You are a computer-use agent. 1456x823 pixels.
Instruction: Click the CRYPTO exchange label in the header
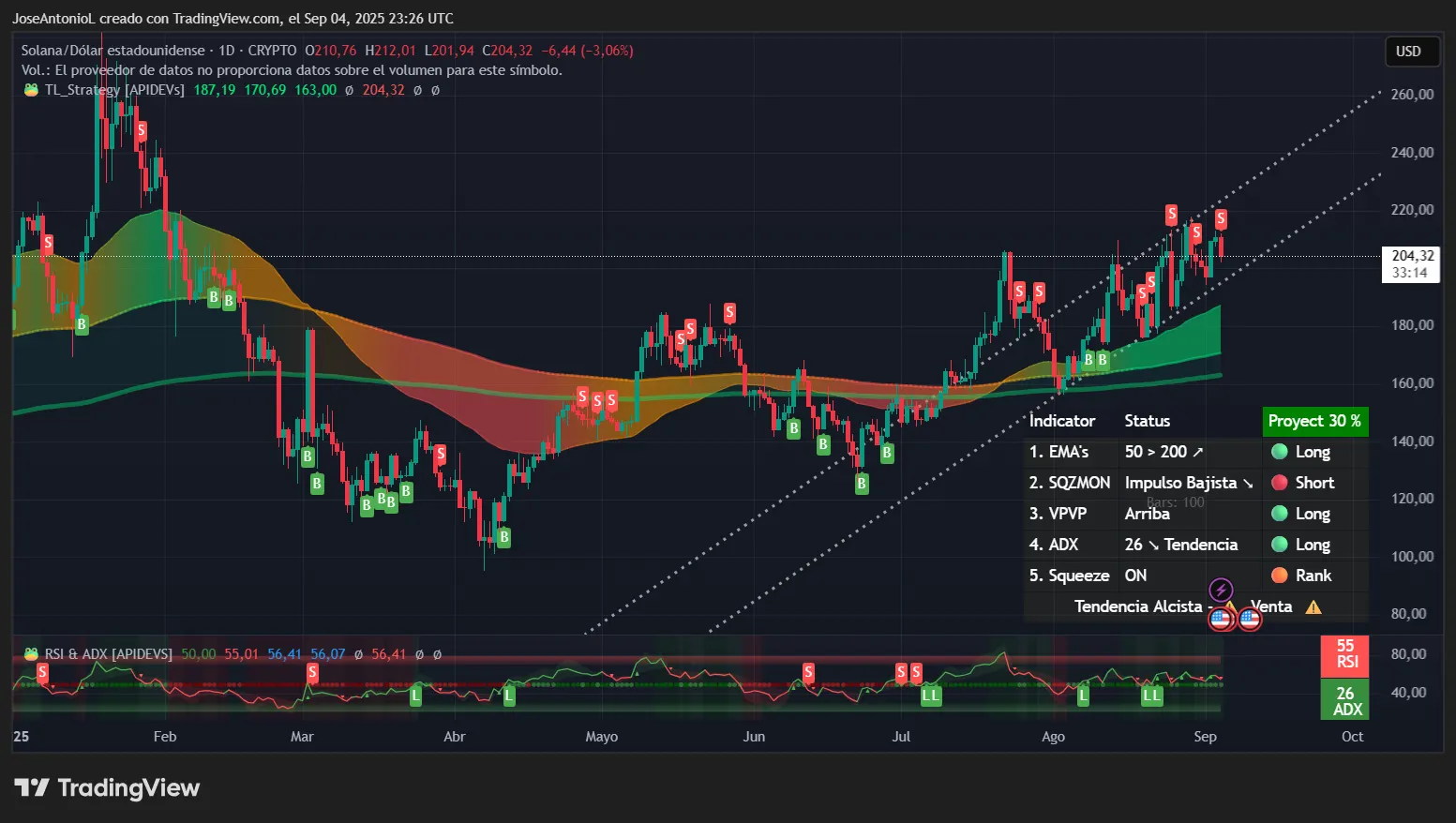(x=272, y=51)
